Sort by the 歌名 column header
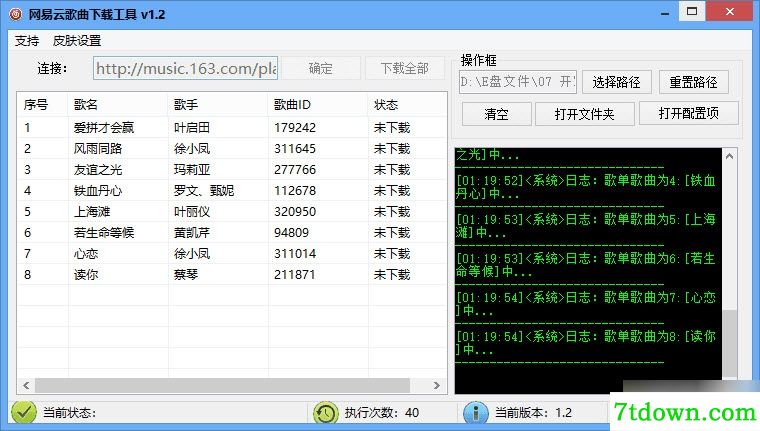 tap(118, 105)
